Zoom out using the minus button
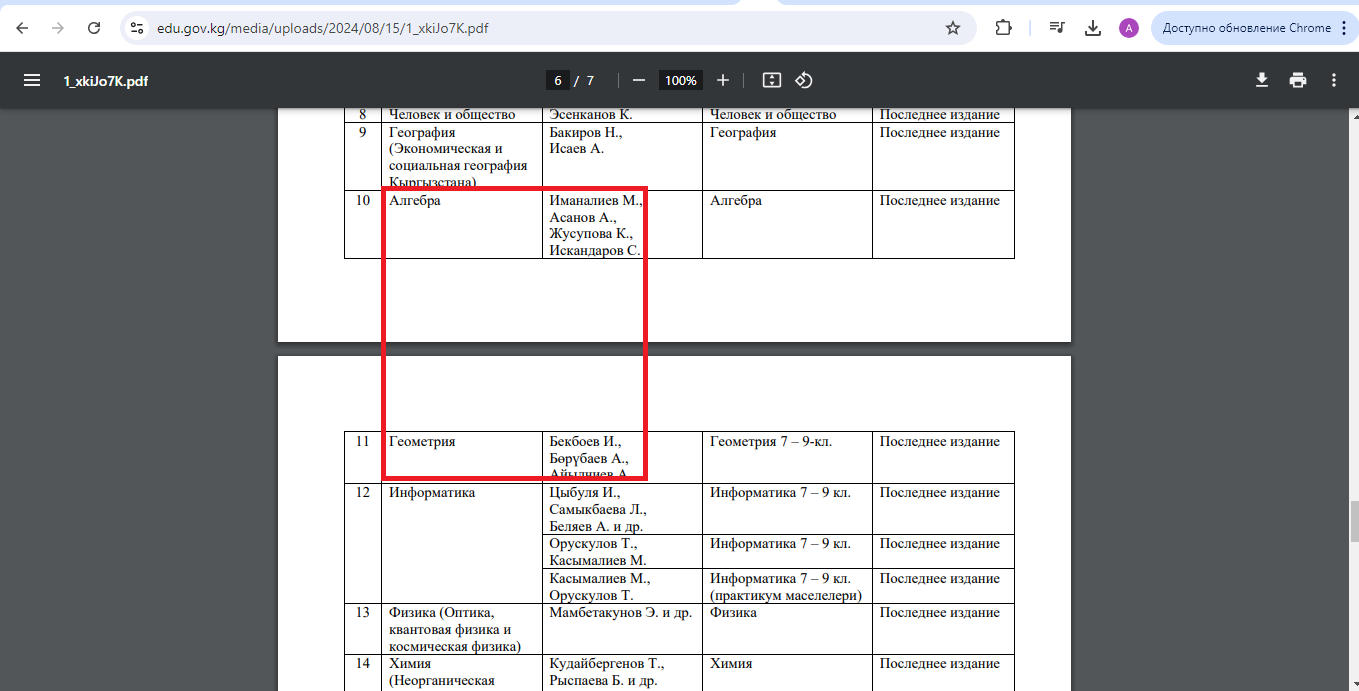Image resolution: width=1359 pixels, height=691 pixels. (639, 80)
